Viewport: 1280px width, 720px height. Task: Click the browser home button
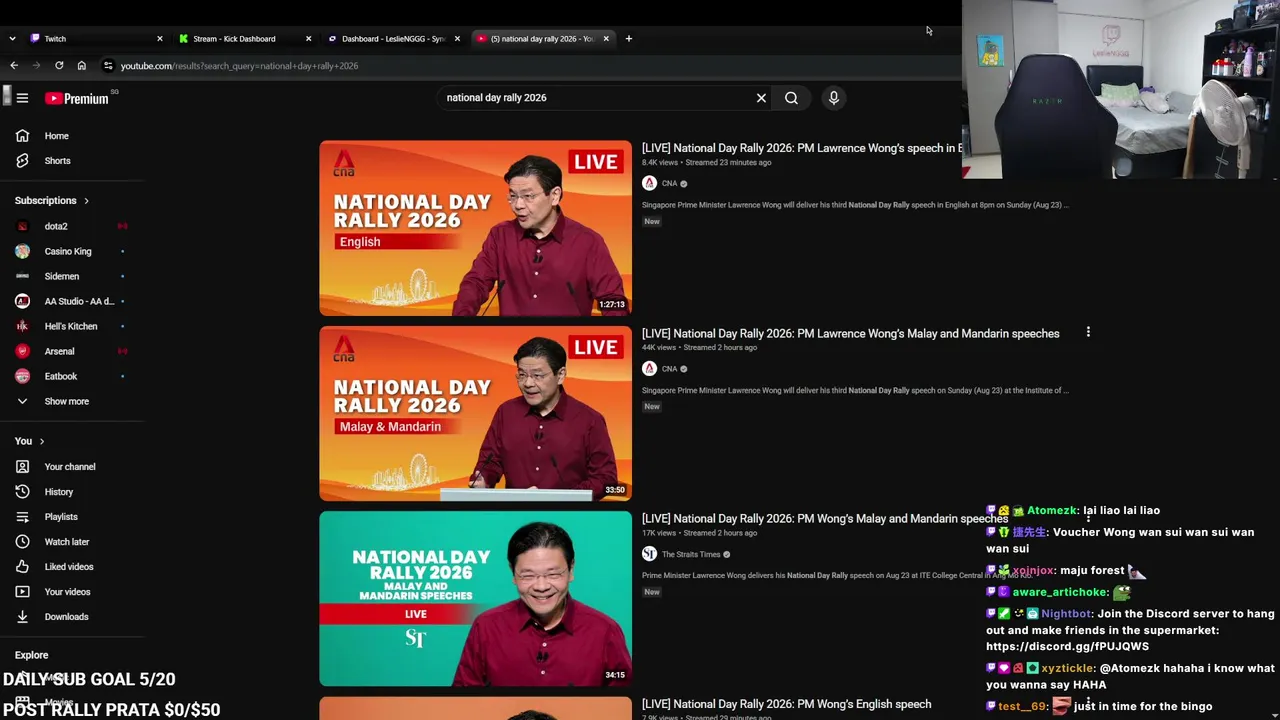(x=82, y=66)
